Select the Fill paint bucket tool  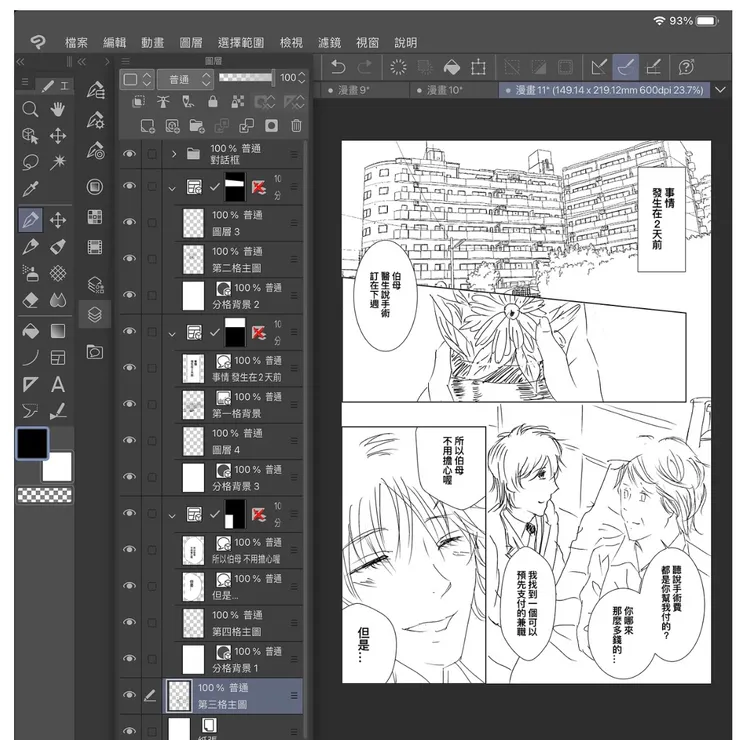30,331
